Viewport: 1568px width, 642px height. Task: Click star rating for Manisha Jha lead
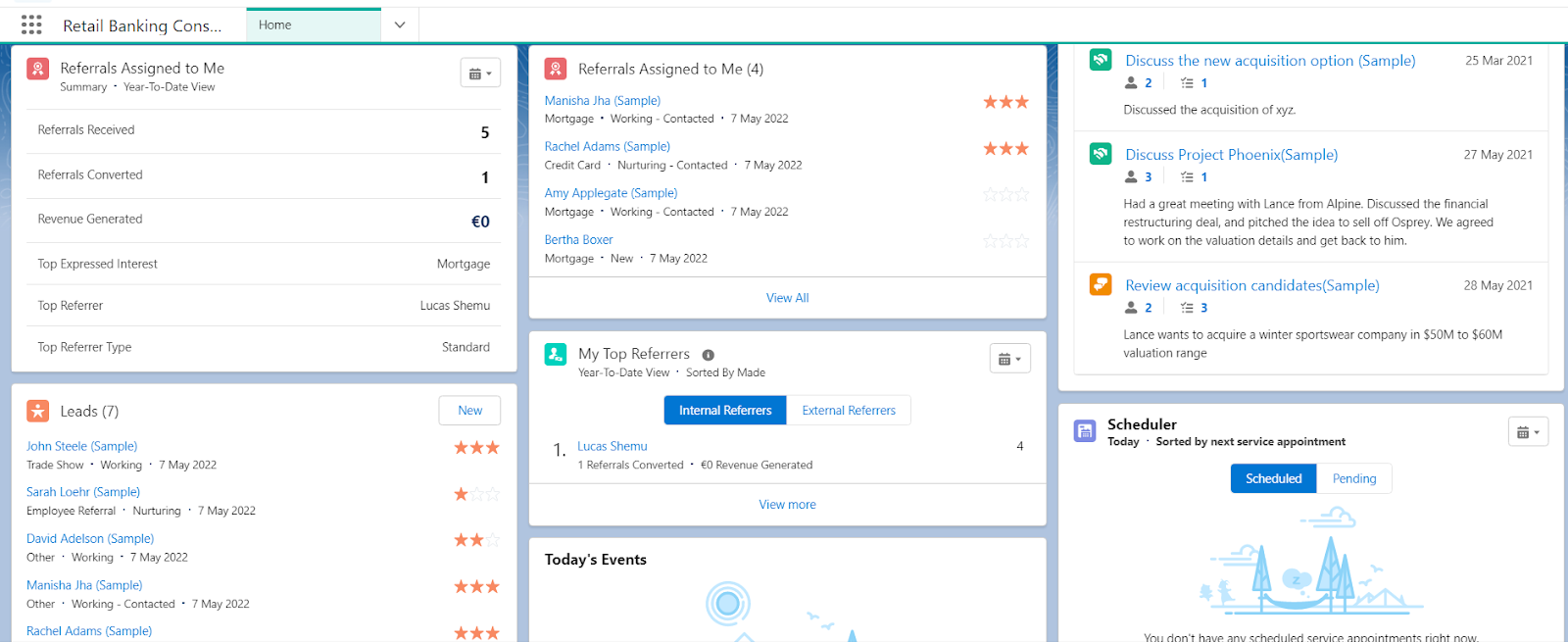(477, 587)
